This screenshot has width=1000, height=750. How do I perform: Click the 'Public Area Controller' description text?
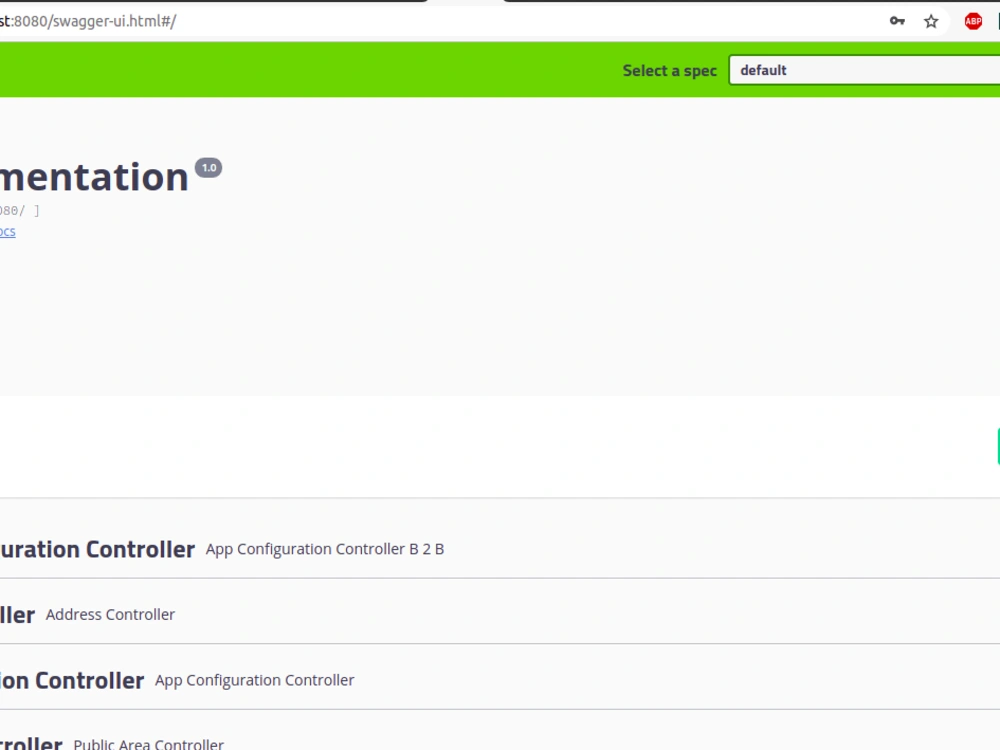(x=147, y=744)
